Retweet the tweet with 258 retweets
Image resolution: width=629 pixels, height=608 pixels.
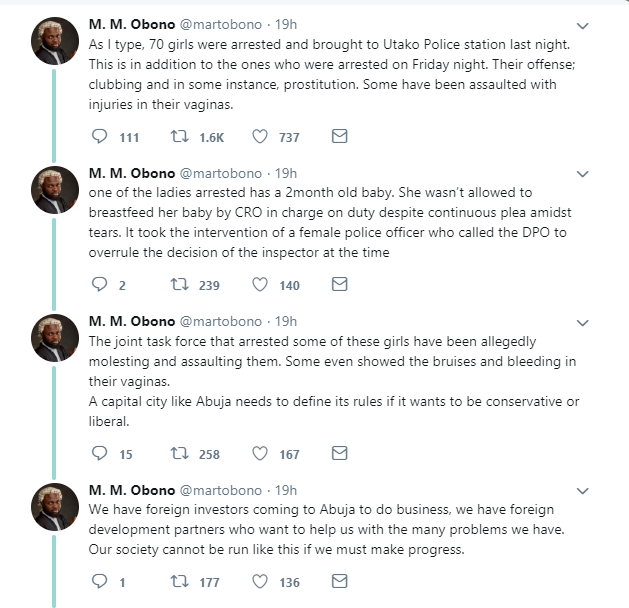pos(179,454)
